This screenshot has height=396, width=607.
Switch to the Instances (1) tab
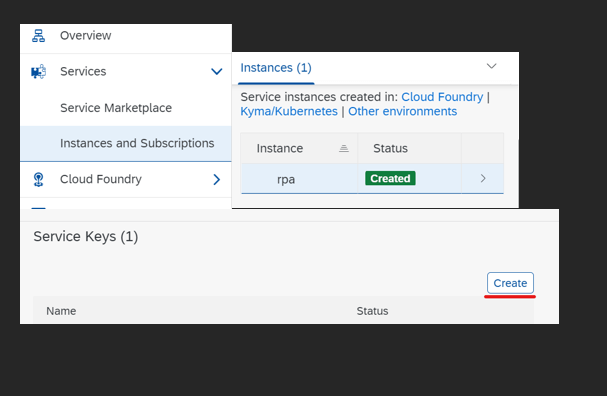276,68
